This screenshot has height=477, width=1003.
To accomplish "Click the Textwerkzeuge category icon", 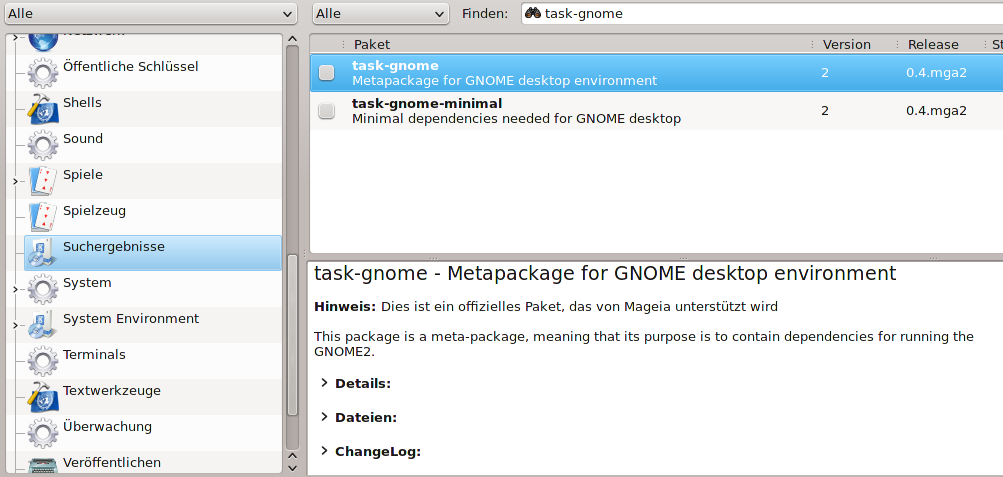I will pos(43,396).
